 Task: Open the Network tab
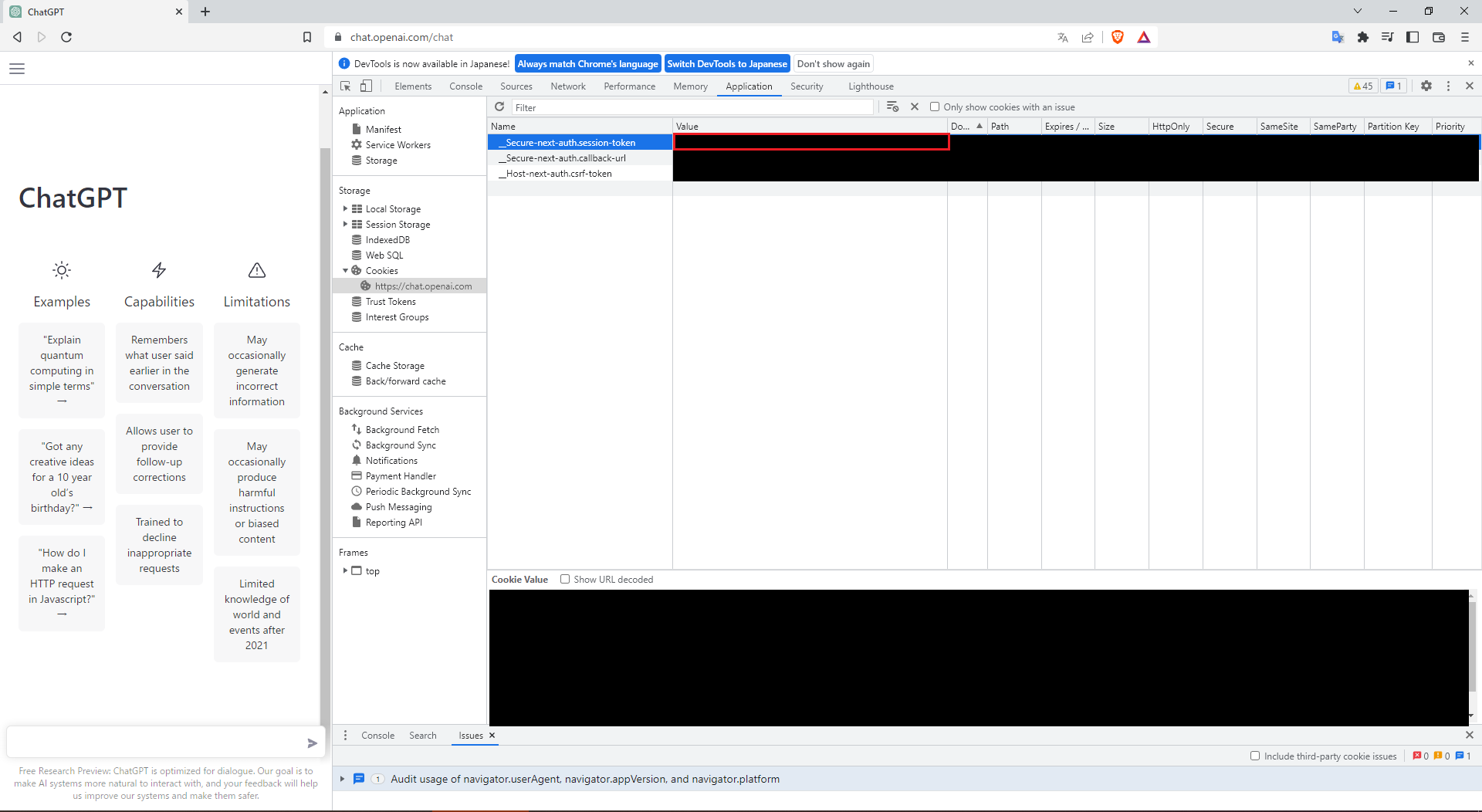(x=568, y=86)
